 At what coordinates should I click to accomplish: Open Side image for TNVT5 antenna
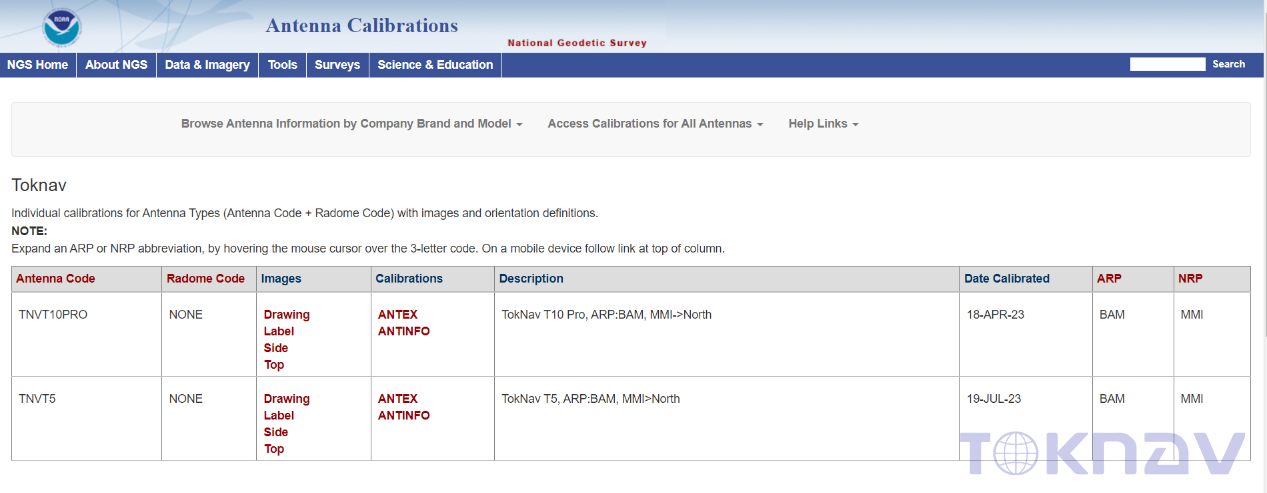click(276, 432)
